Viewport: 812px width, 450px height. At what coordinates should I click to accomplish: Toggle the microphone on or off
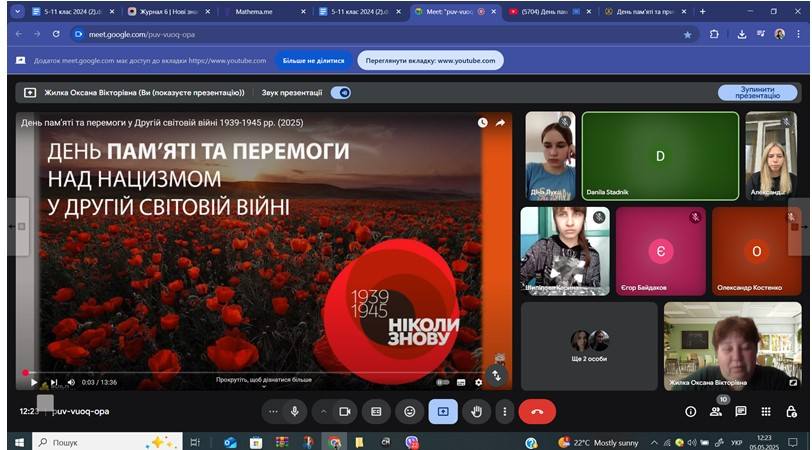(295, 411)
